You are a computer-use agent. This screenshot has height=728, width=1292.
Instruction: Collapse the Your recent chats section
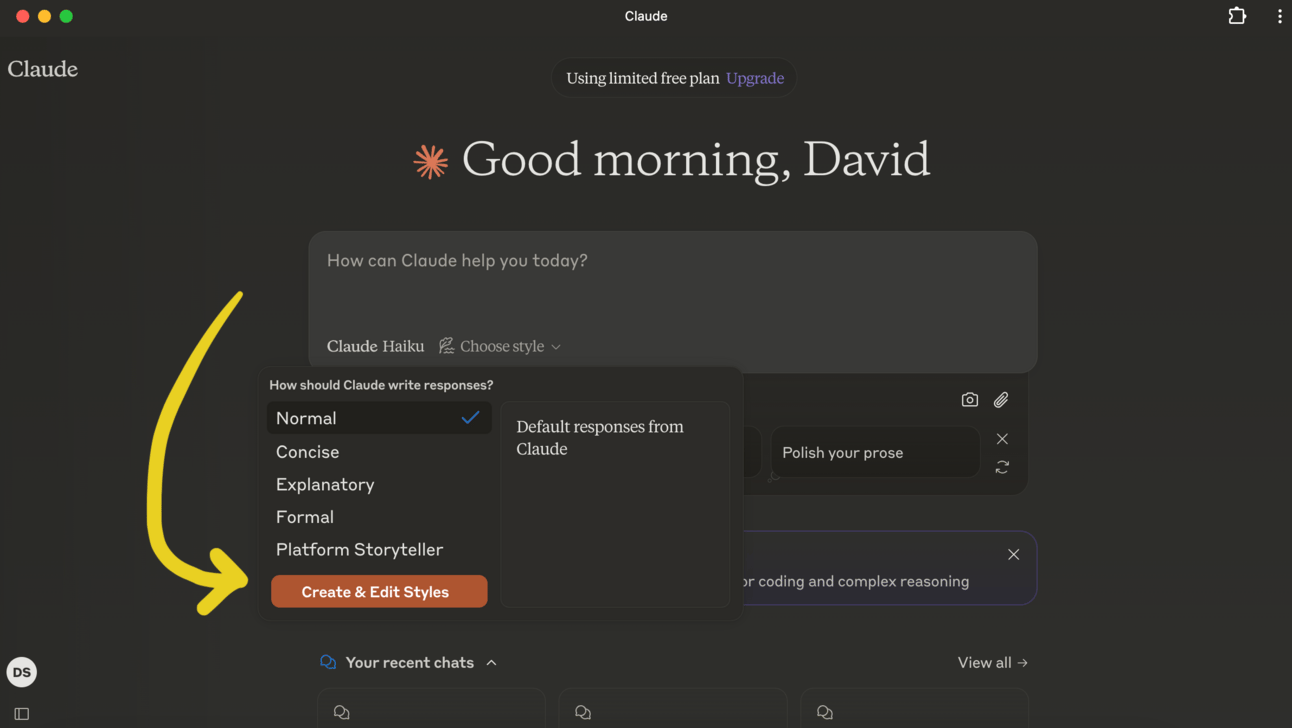491,663
